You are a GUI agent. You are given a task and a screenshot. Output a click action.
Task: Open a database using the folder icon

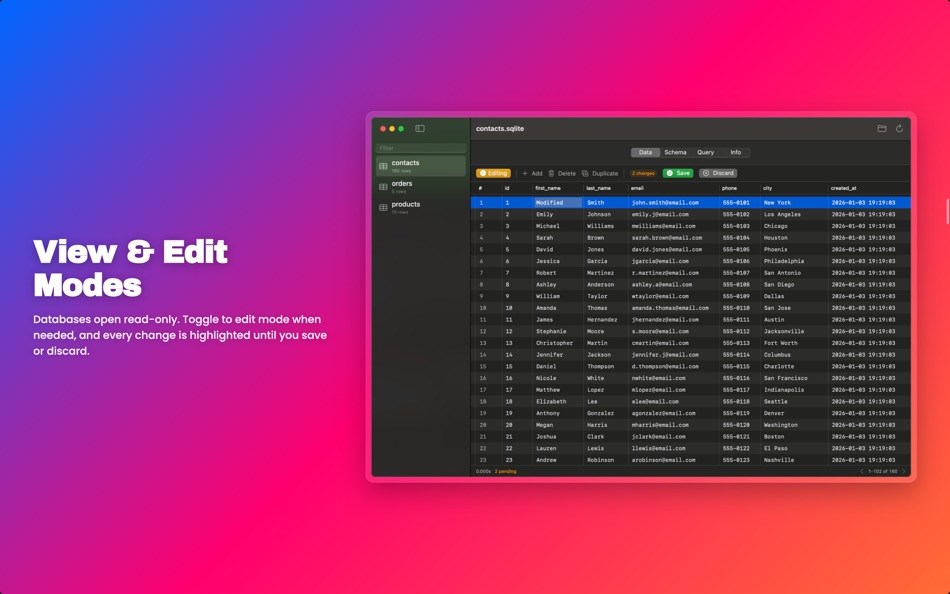click(882, 128)
